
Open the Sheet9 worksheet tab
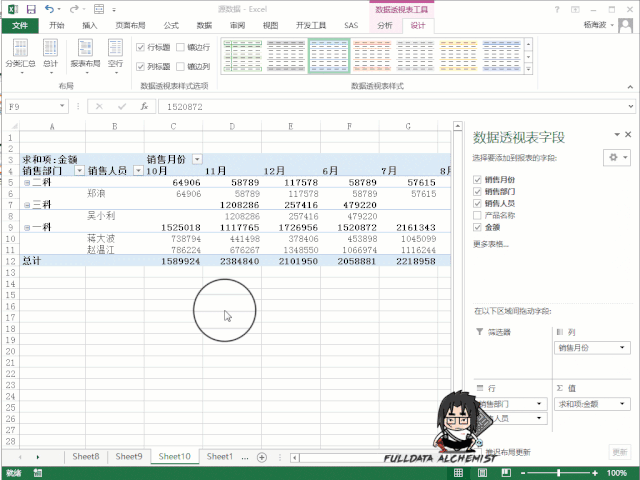point(129,456)
